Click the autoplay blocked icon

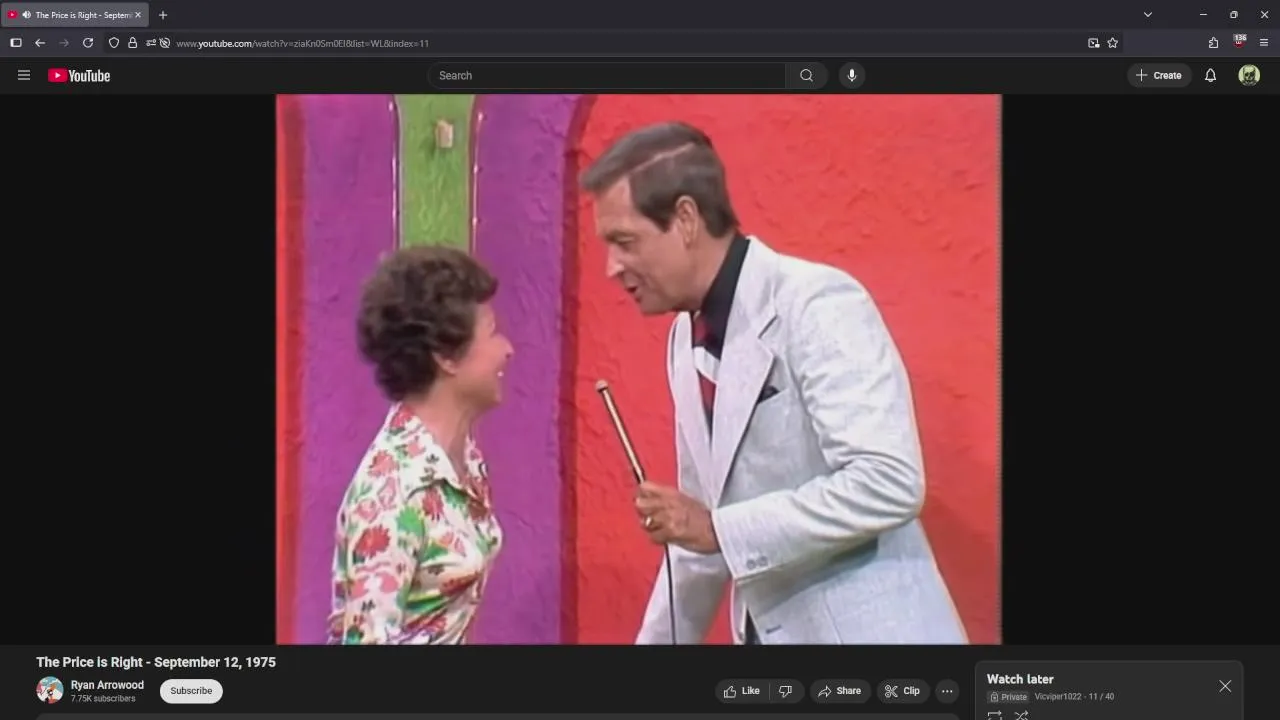pos(165,43)
